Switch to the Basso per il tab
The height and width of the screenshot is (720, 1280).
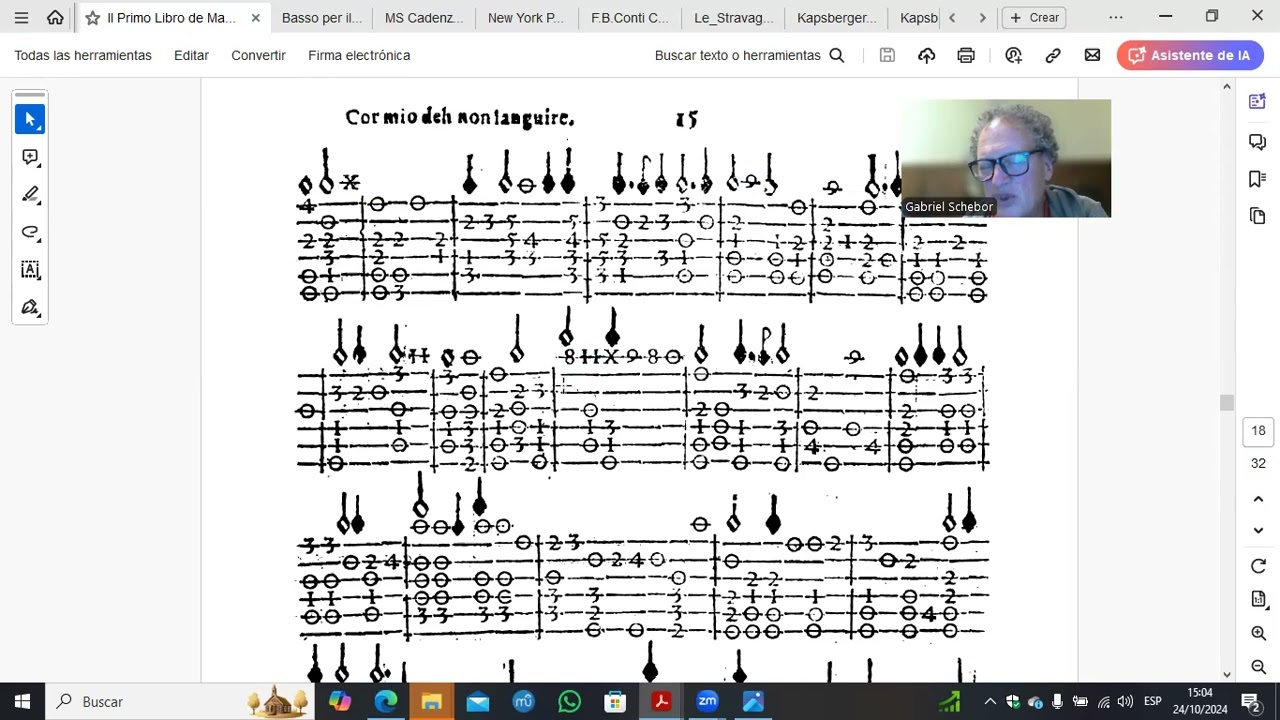(x=322, y=18)
